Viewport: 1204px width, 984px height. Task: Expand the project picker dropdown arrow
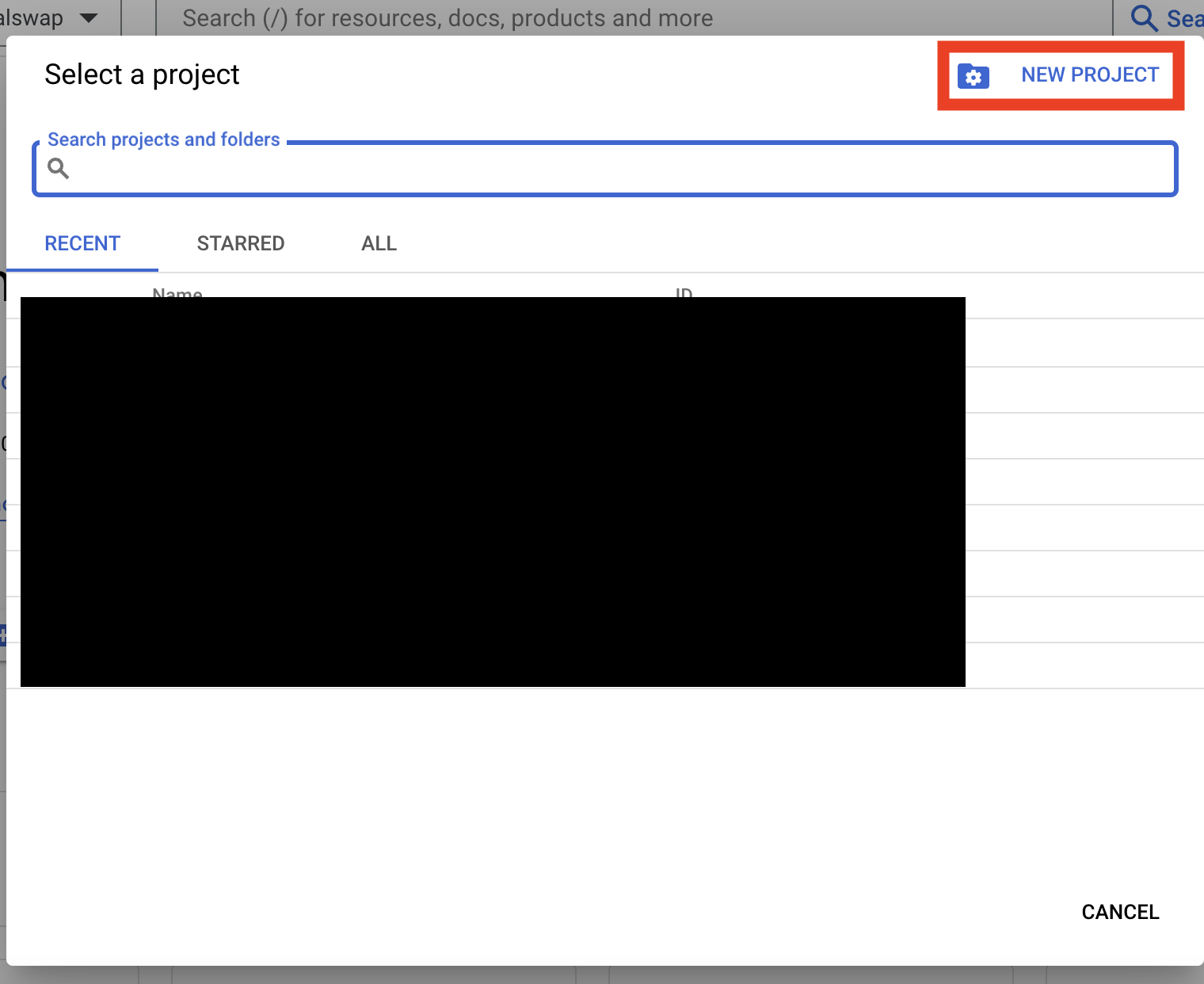pos(90,17)
